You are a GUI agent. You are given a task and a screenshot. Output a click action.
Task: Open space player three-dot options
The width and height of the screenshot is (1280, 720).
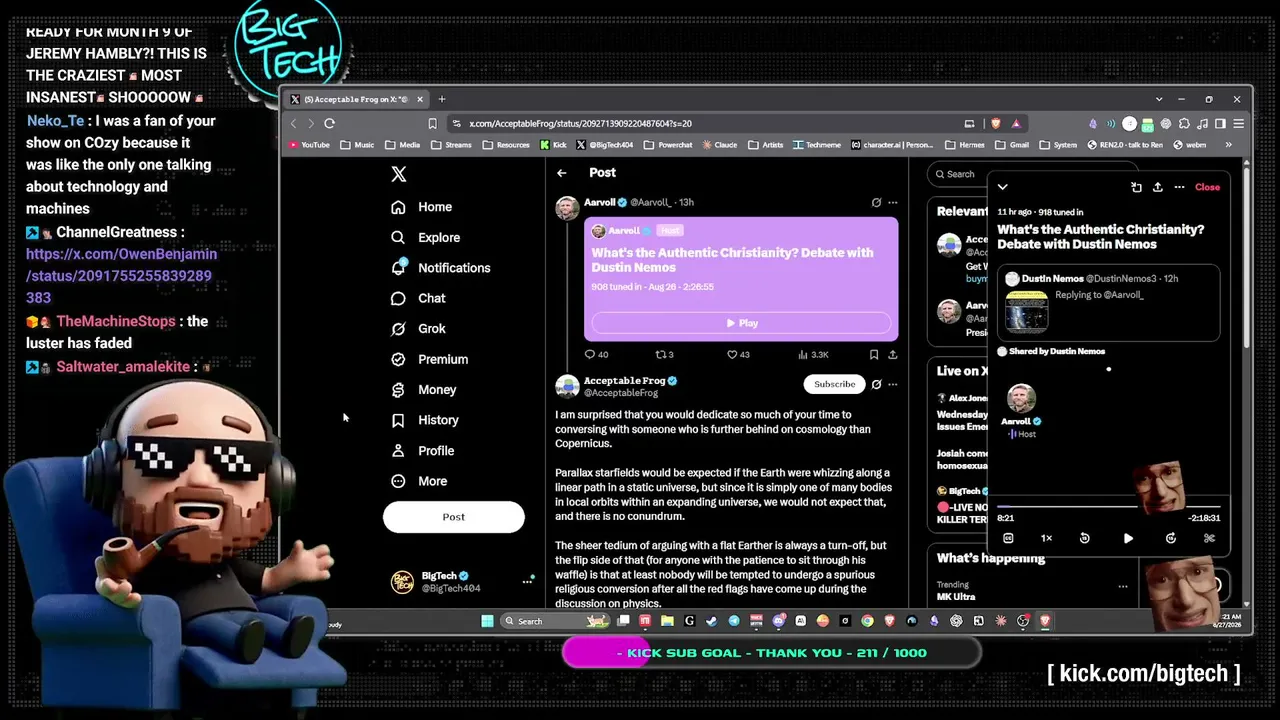click(x=1179, y=187)
